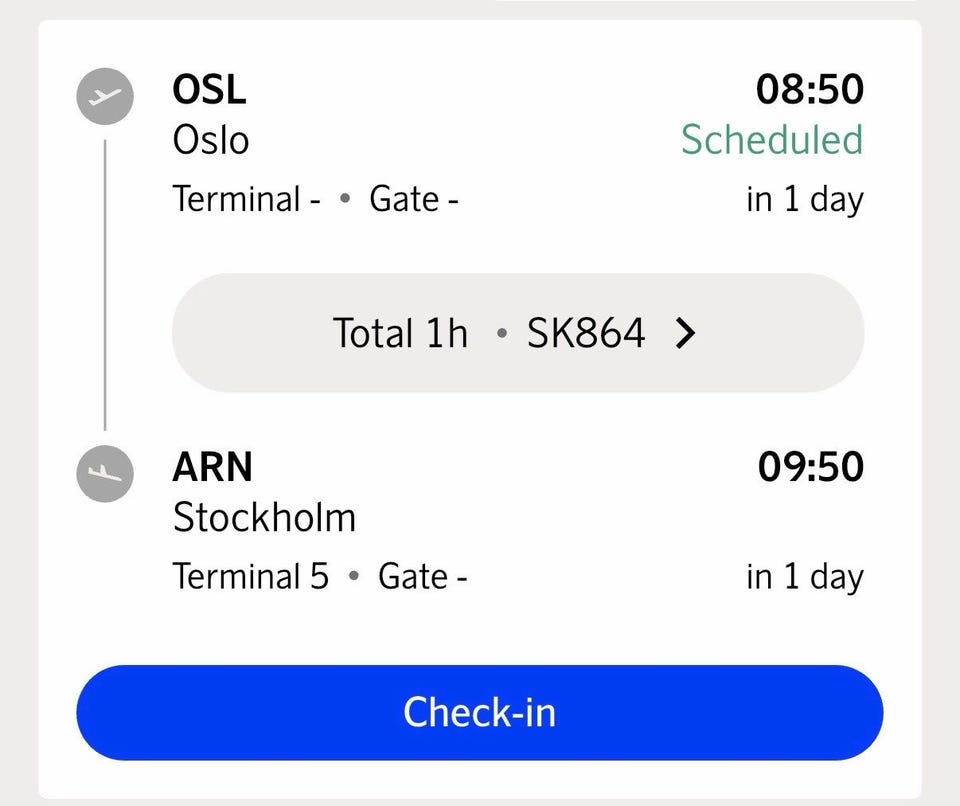The width and height of the screenshot is (960, 806).
Task: Click the 08:50 departure time
Action: pos(809,89)
